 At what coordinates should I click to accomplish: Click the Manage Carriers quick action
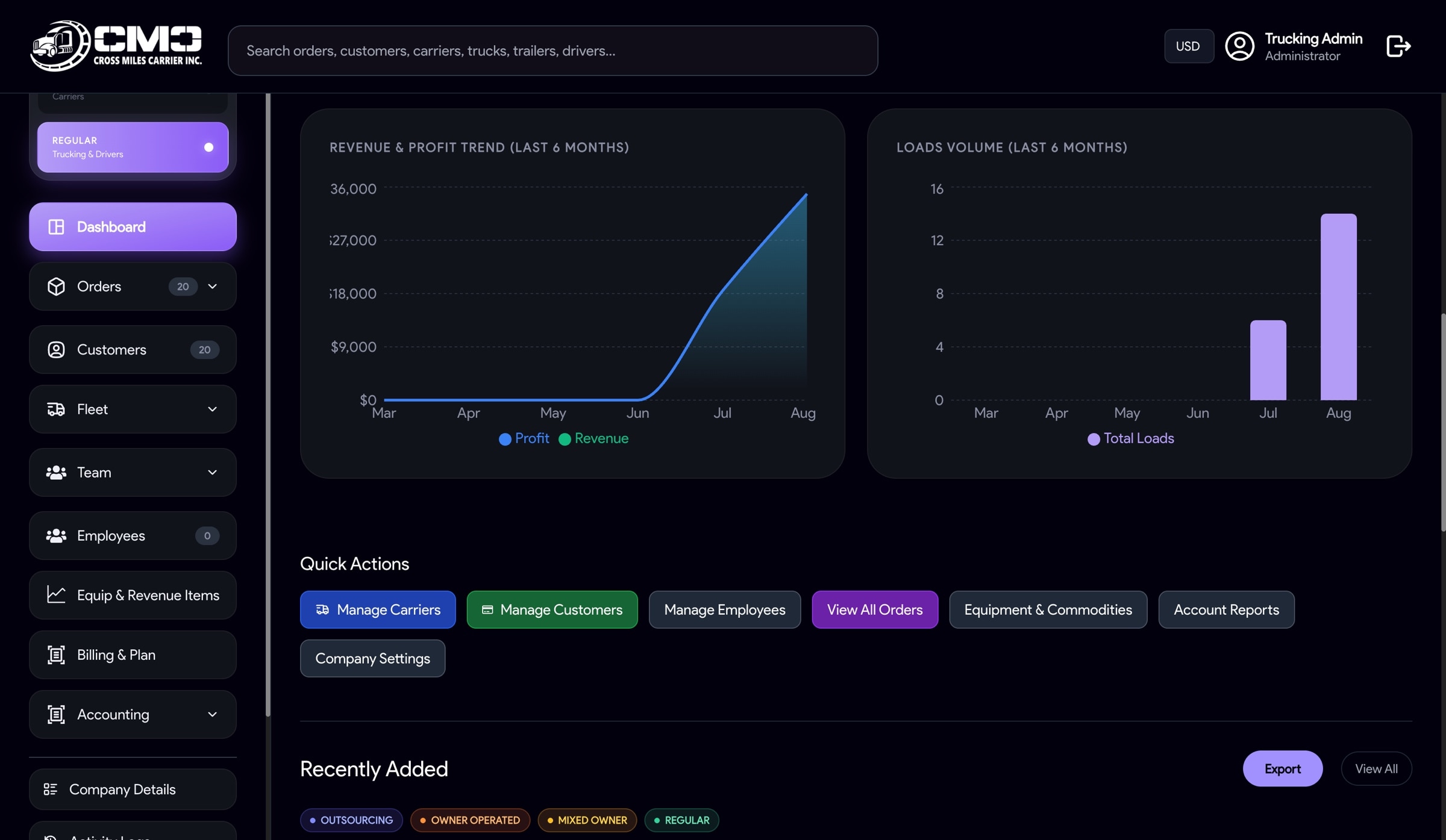[x=378, y=610]
